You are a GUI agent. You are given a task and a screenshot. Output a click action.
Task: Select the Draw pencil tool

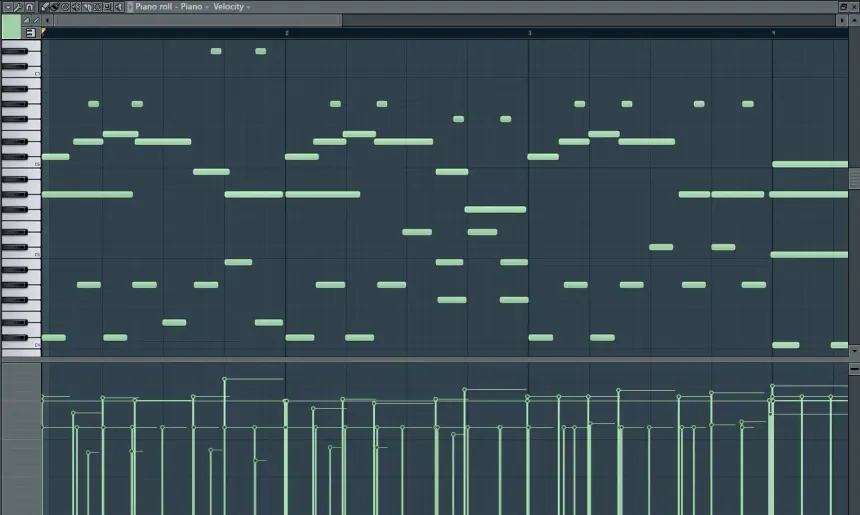coord(45,7)
